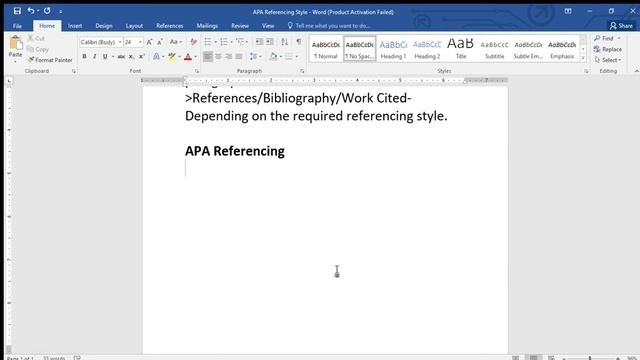The height and width of the screenshot is (360, 640).
Task: Pick the text highlight color
Action: pos(172,57)
